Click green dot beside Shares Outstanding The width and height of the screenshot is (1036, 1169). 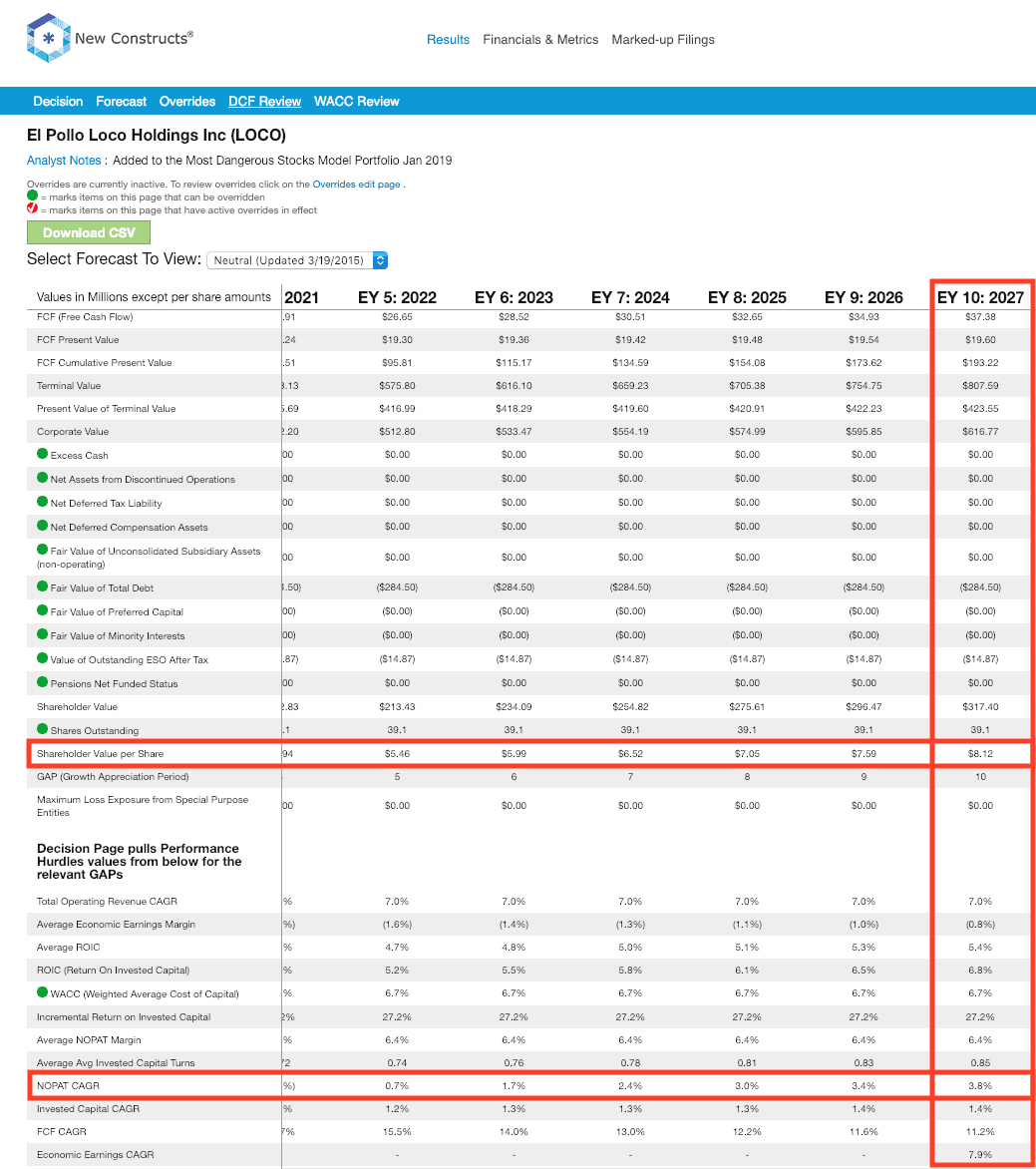[x=43, y=728]
